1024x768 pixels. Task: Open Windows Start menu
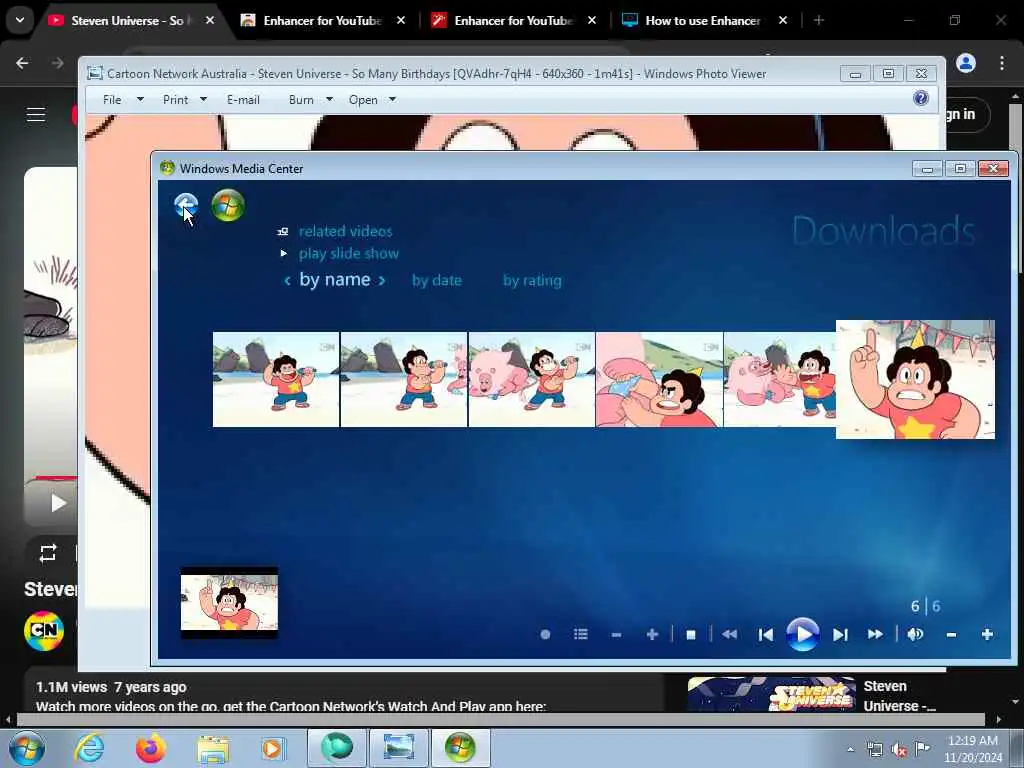tap(27, 748)
